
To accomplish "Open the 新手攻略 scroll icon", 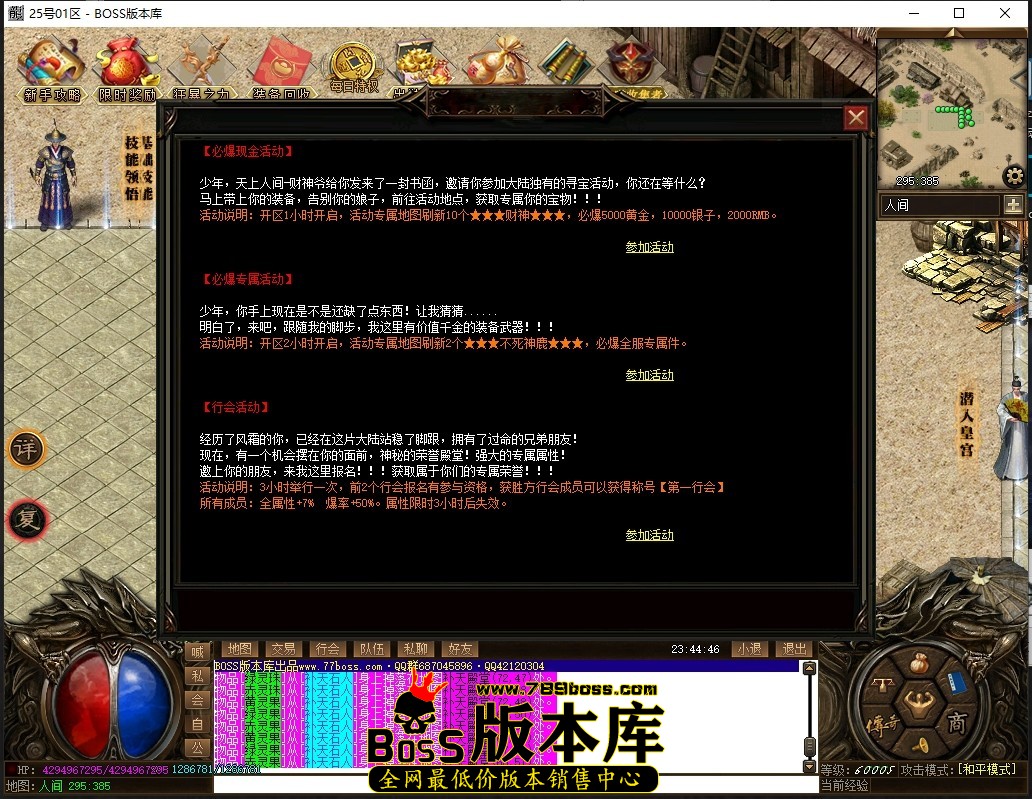I will coord(51,68).
